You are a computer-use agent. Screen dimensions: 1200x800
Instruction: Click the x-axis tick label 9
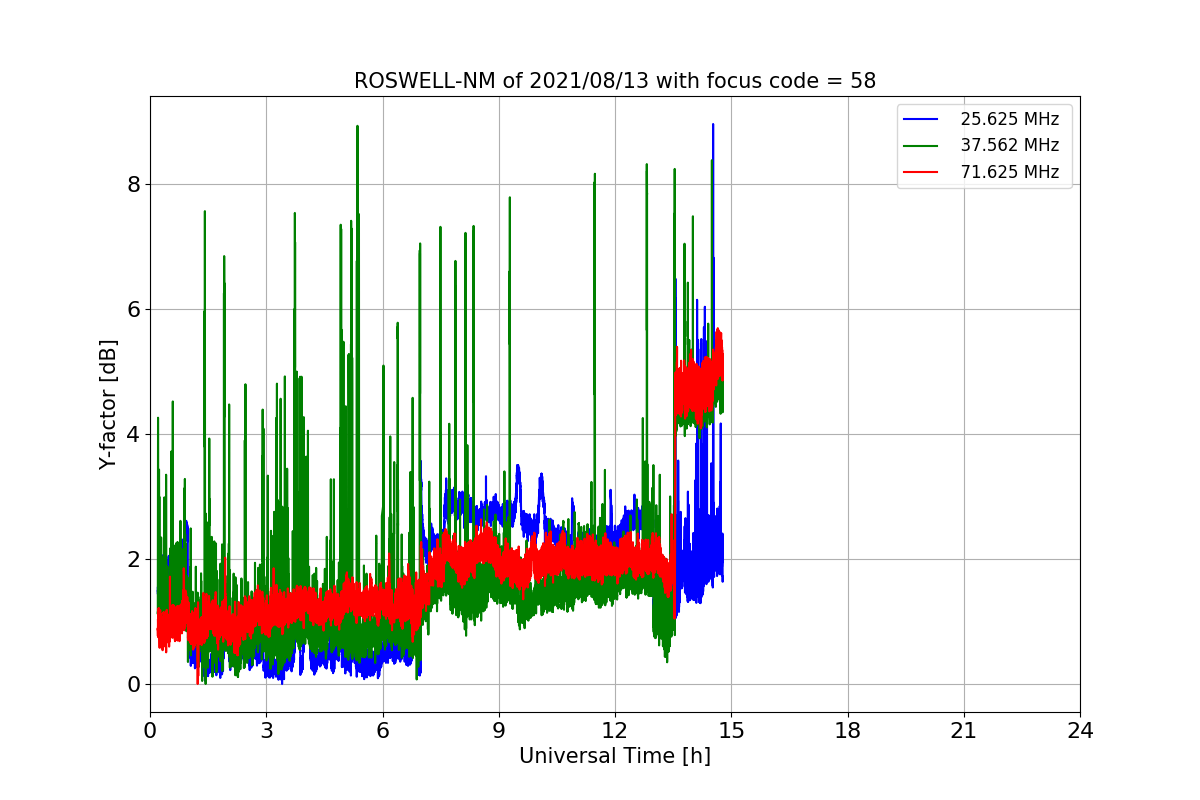(499, 731)
